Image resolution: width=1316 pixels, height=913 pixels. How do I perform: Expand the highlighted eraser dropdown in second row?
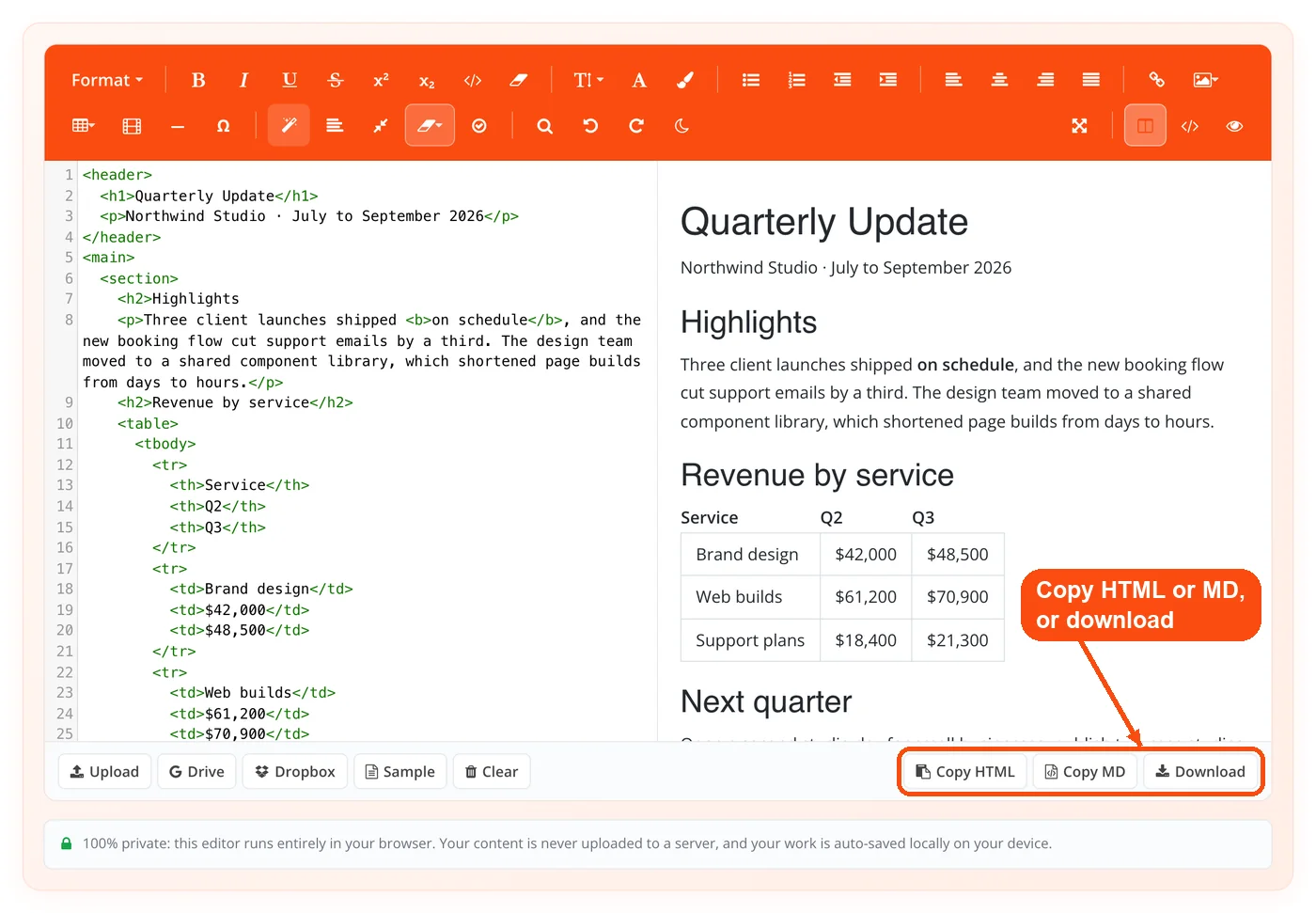430,126
